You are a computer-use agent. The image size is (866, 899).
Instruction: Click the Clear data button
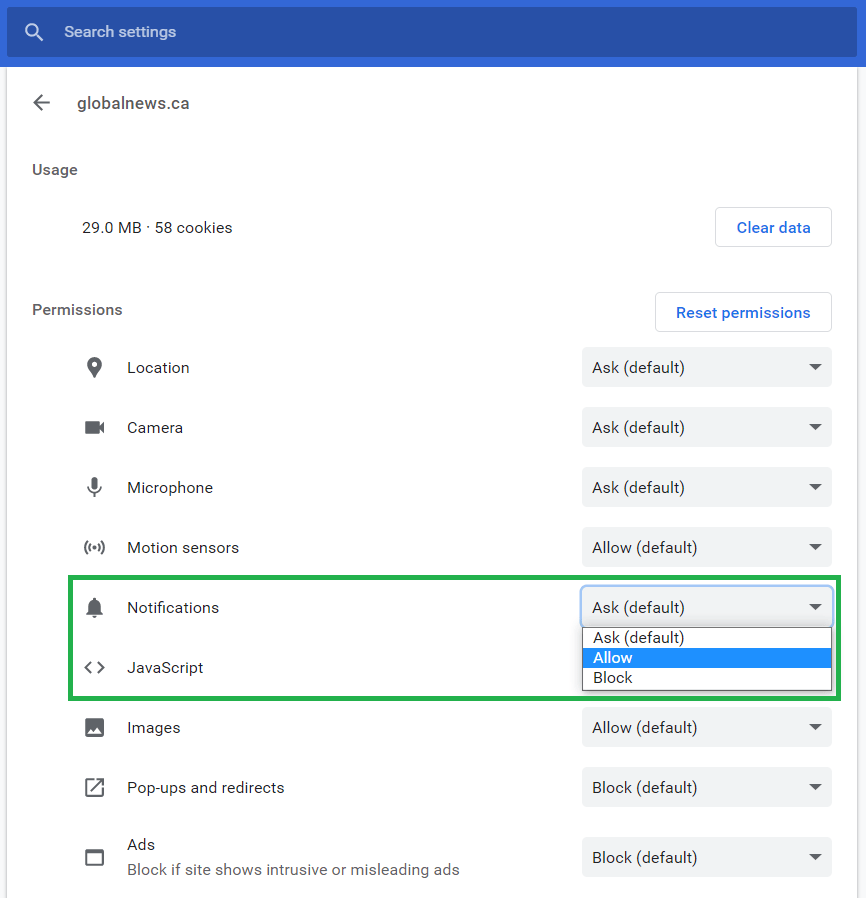coord(773,228)
